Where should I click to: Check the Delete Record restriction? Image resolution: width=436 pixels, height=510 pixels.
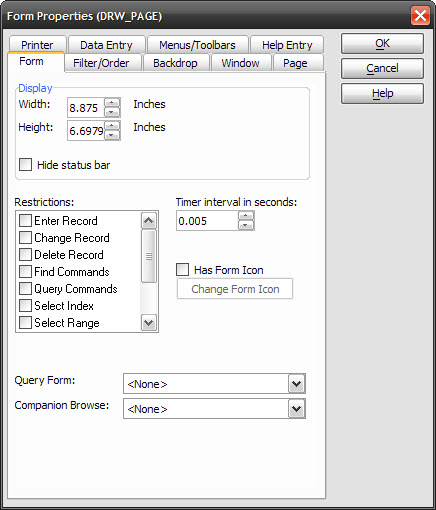25,255
